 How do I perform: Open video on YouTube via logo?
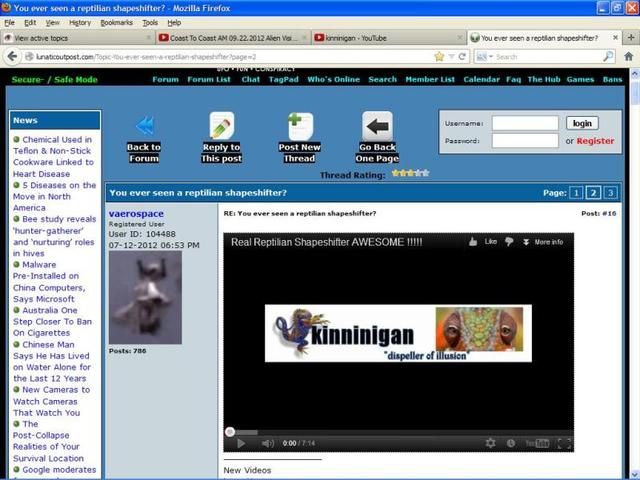pyautogui.click(x=537, y=443)
